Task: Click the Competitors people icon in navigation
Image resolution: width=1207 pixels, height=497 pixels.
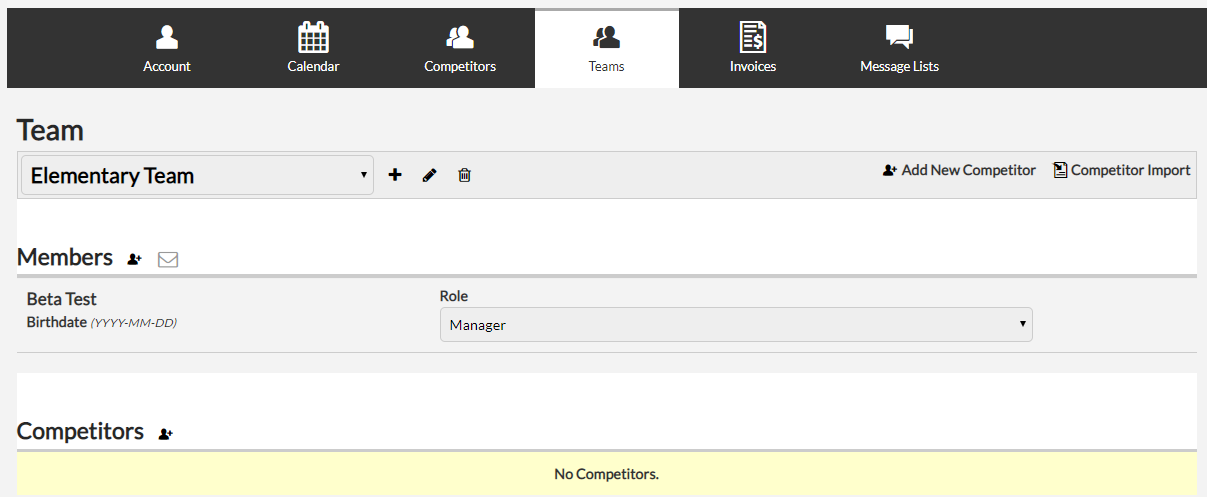Action: [460, 37]
